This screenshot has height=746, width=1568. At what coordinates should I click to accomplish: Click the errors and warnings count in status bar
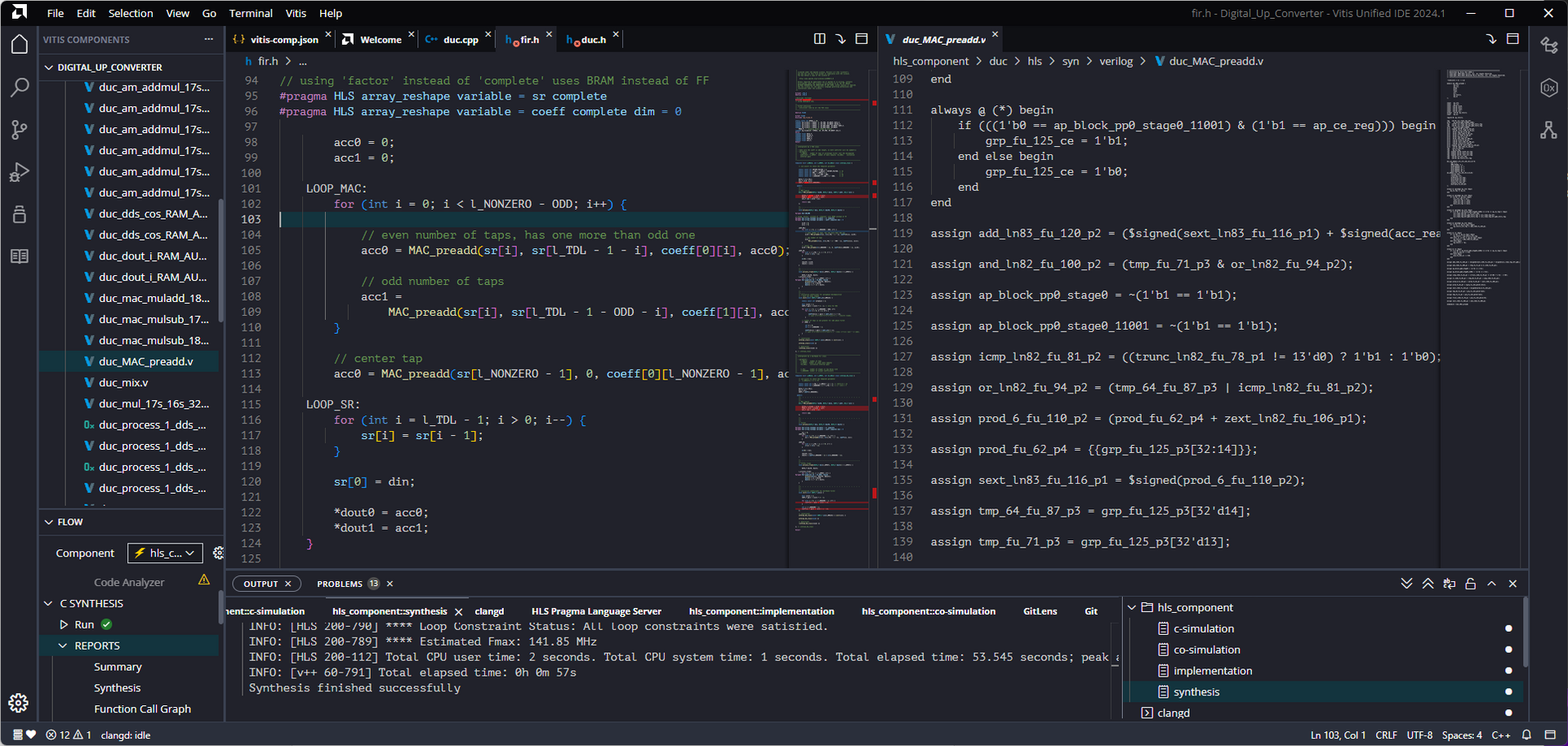click(x=69, y=735)
